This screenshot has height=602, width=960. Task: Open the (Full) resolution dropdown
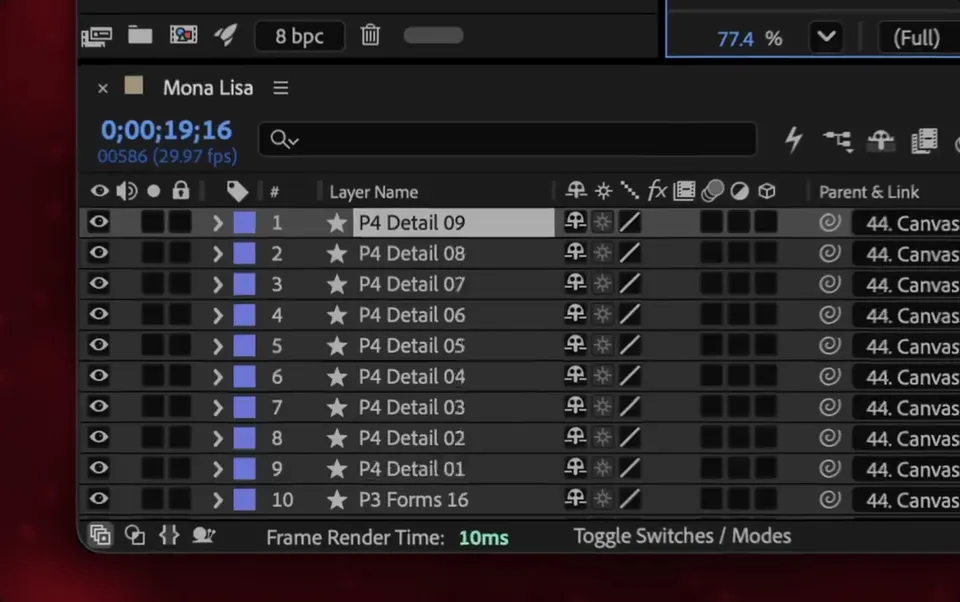918,38
